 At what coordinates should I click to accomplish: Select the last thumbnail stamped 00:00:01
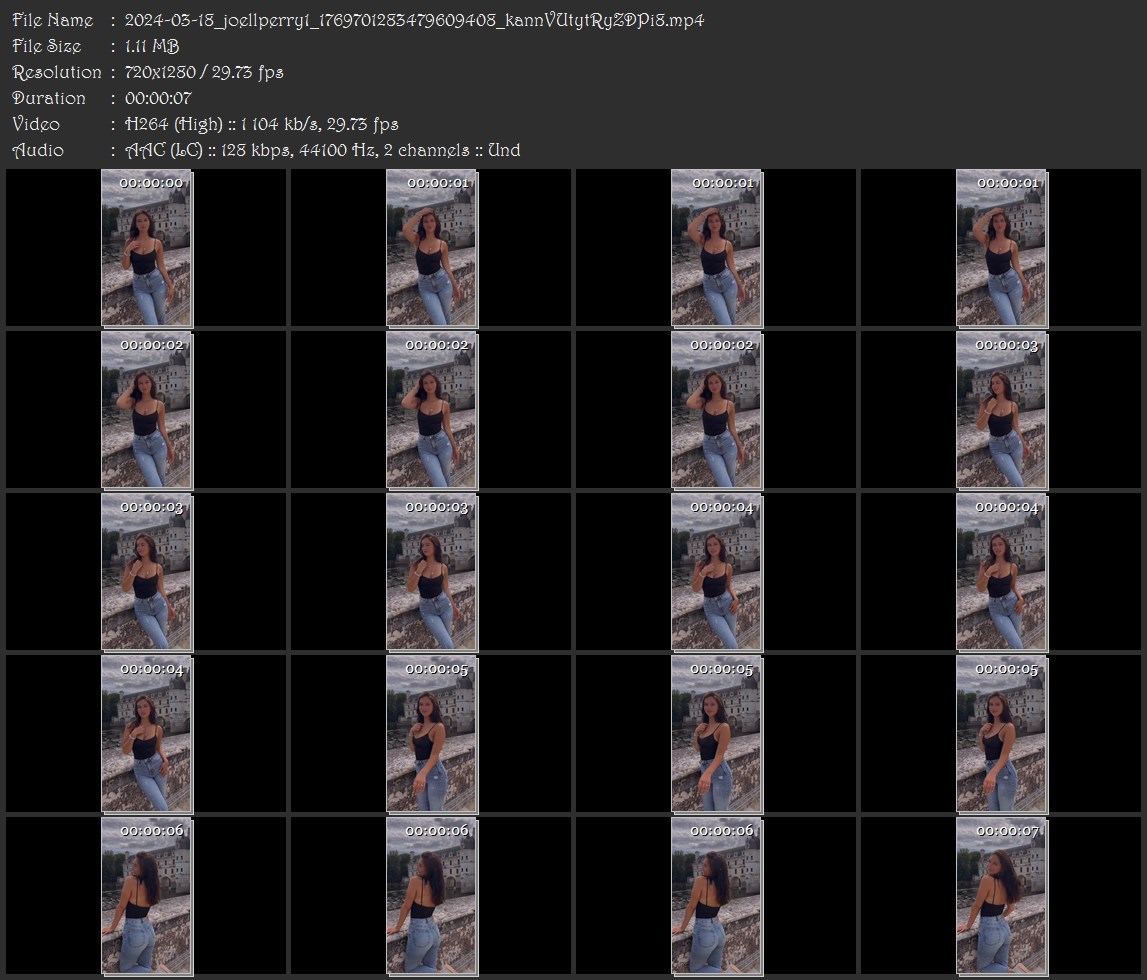coord(1001,248)
